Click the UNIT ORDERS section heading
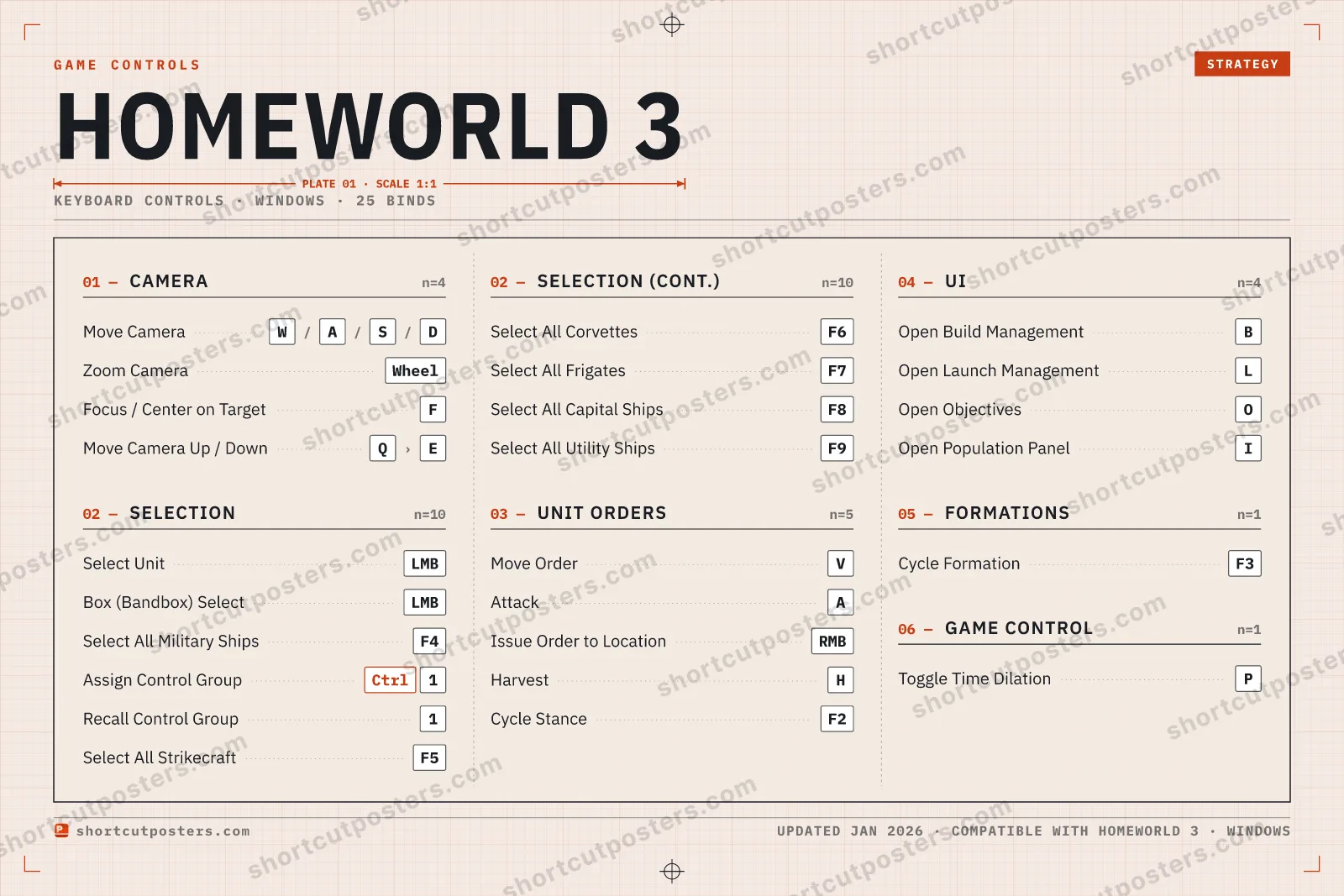The height and width of the screenshot is (896, 1344). (601, 513)
